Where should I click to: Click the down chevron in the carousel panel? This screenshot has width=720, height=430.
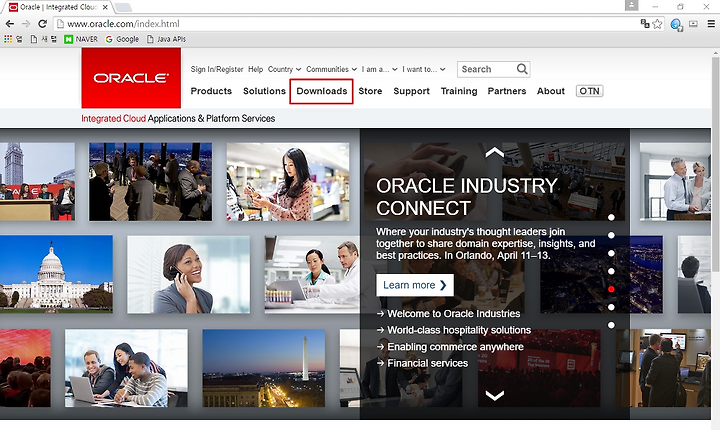[495, 395]
